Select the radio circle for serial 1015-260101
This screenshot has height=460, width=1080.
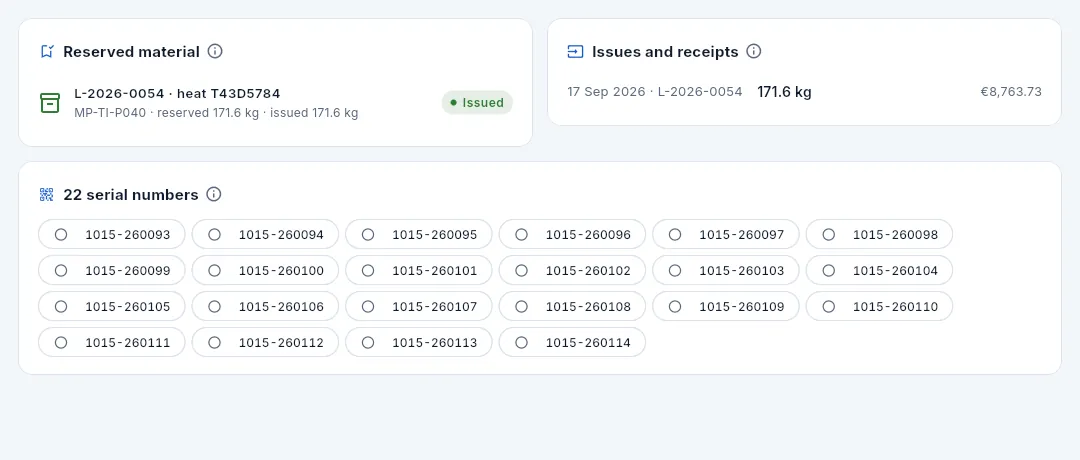[368, 271]
